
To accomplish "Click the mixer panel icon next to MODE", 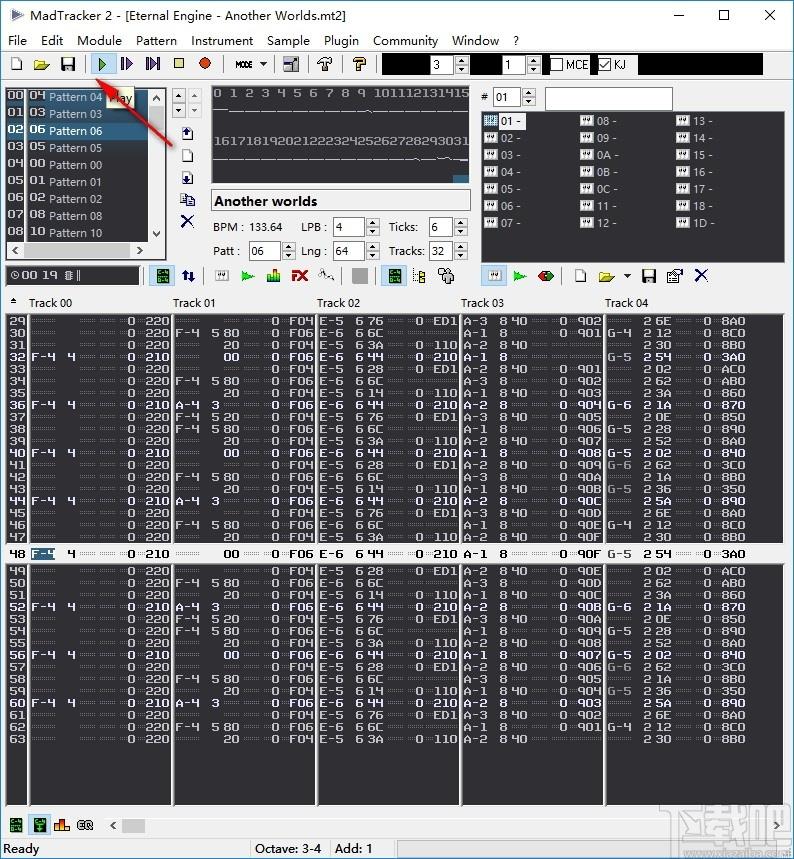I will 291,64.
